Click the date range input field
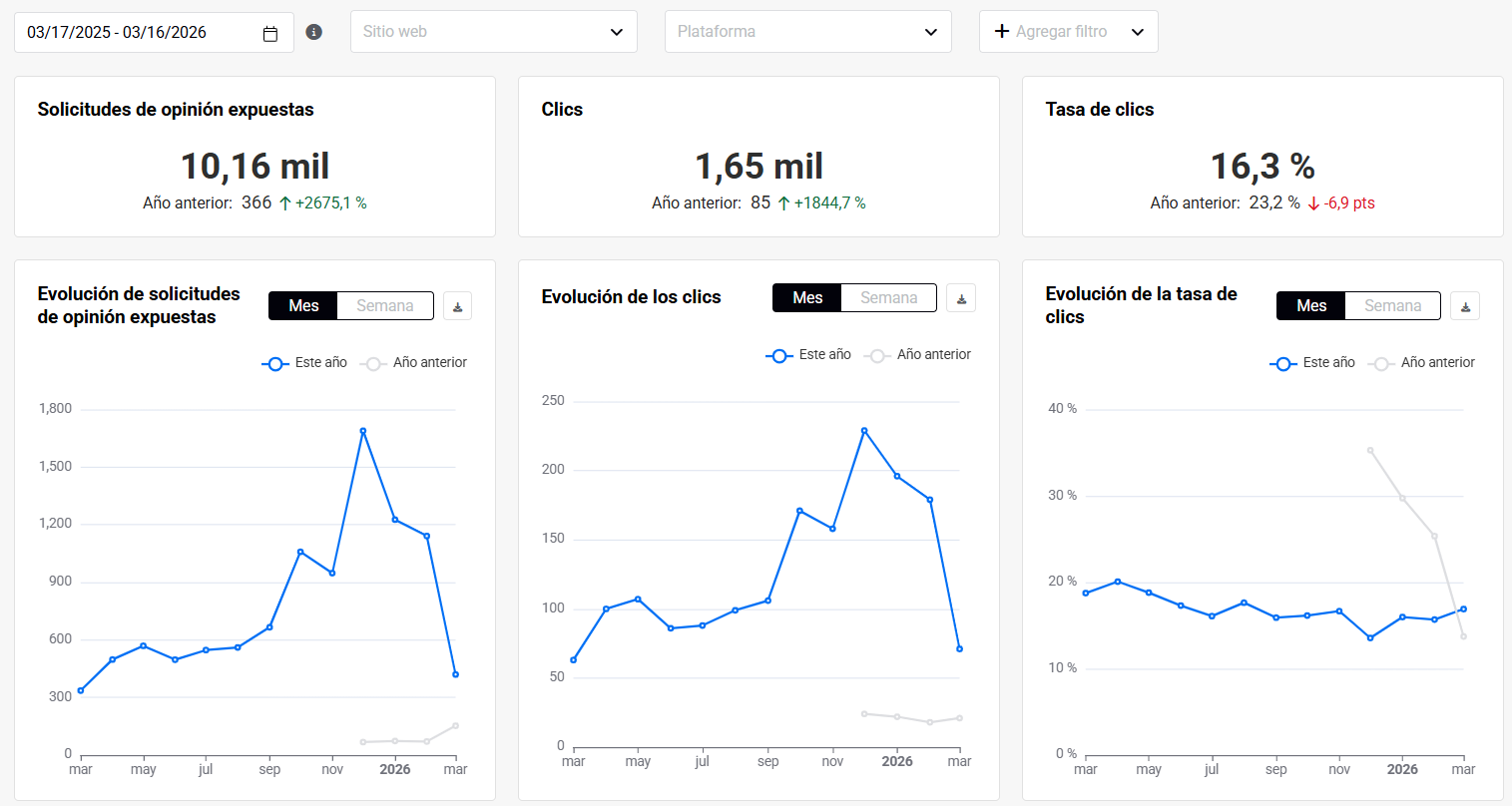The height and width of the screenshot is (806, 1512). point(140,33)
